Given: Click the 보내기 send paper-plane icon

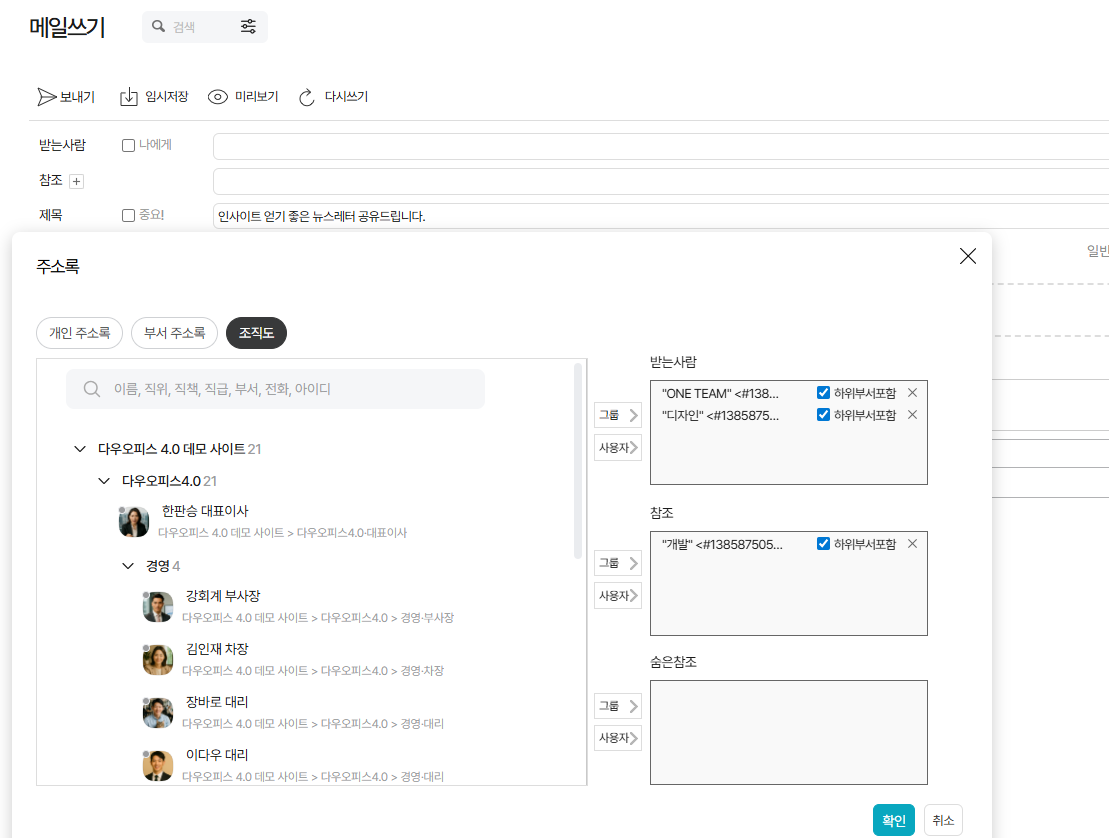Looking at the screenshot, I should pos(45,96).
